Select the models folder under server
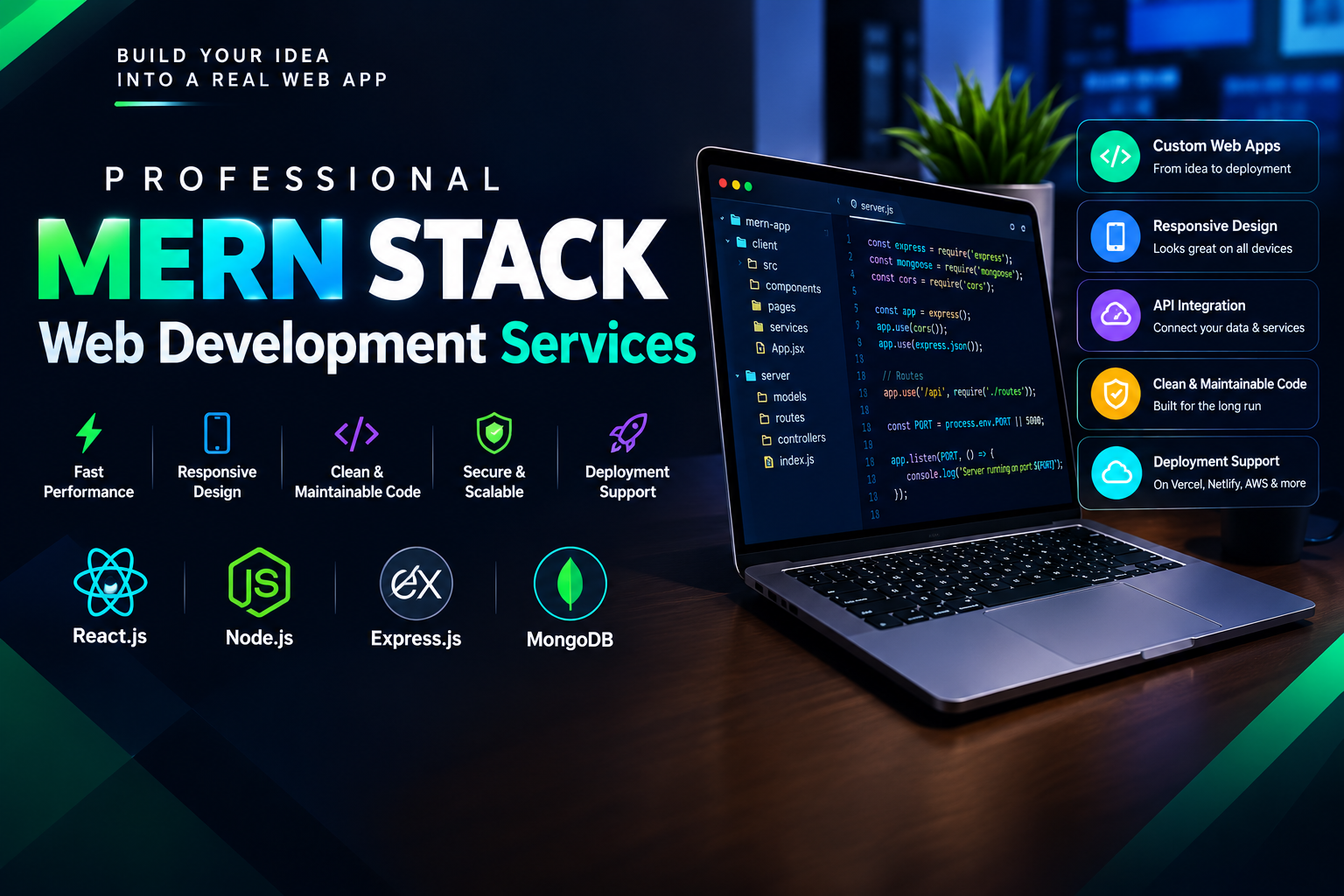The height and width of the screenshot is (896, 1344). [x=781, y=396]
